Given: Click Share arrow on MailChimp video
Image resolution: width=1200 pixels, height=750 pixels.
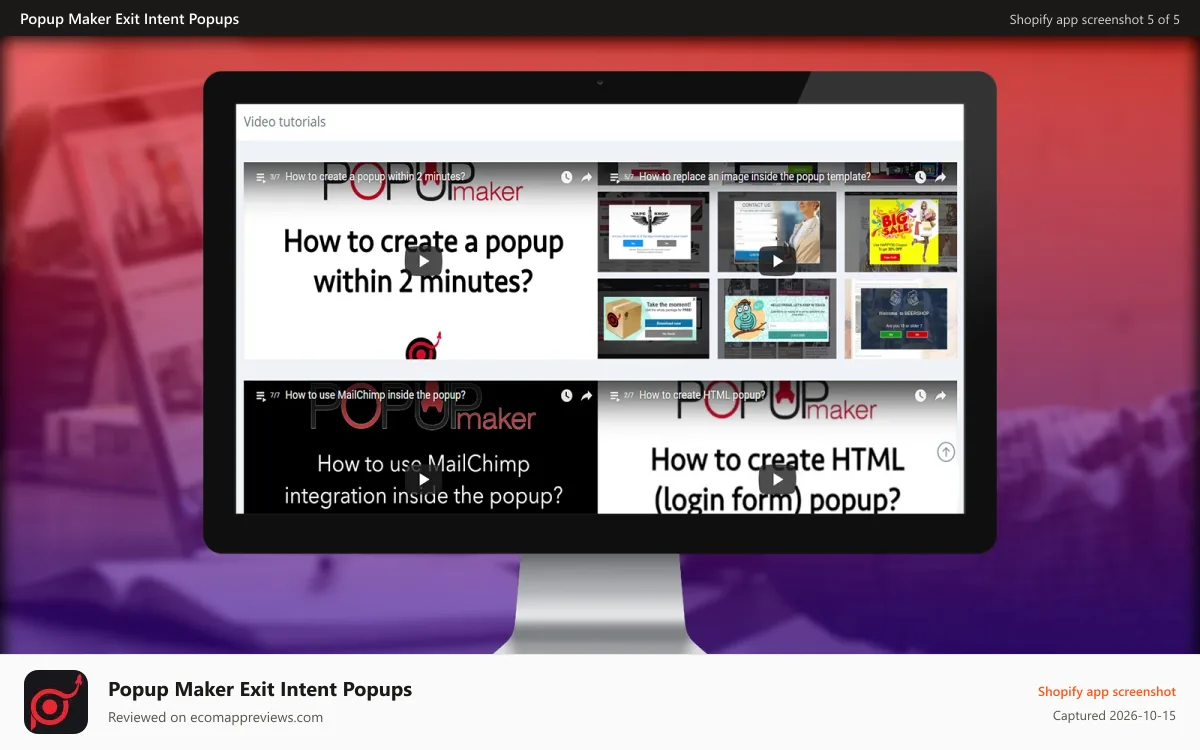Looking at the screenshot, I should pos(587,395).
